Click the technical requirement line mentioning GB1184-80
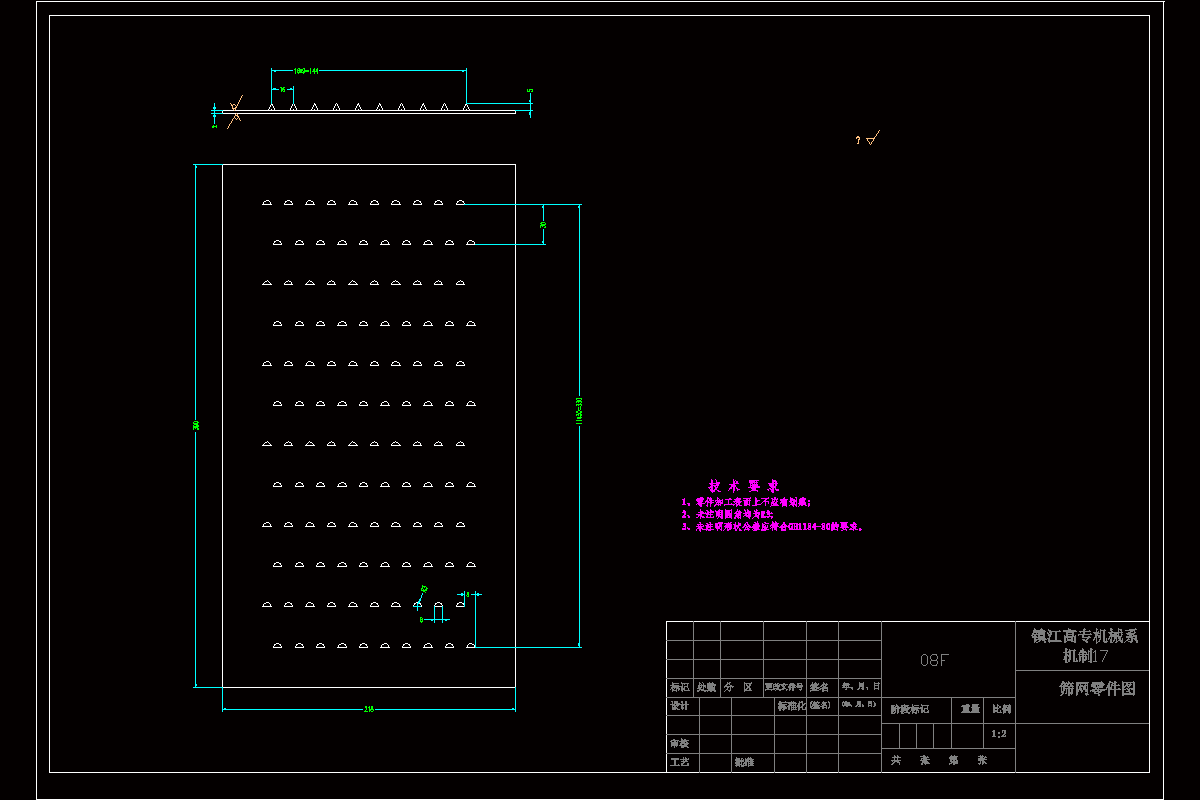 773,526
